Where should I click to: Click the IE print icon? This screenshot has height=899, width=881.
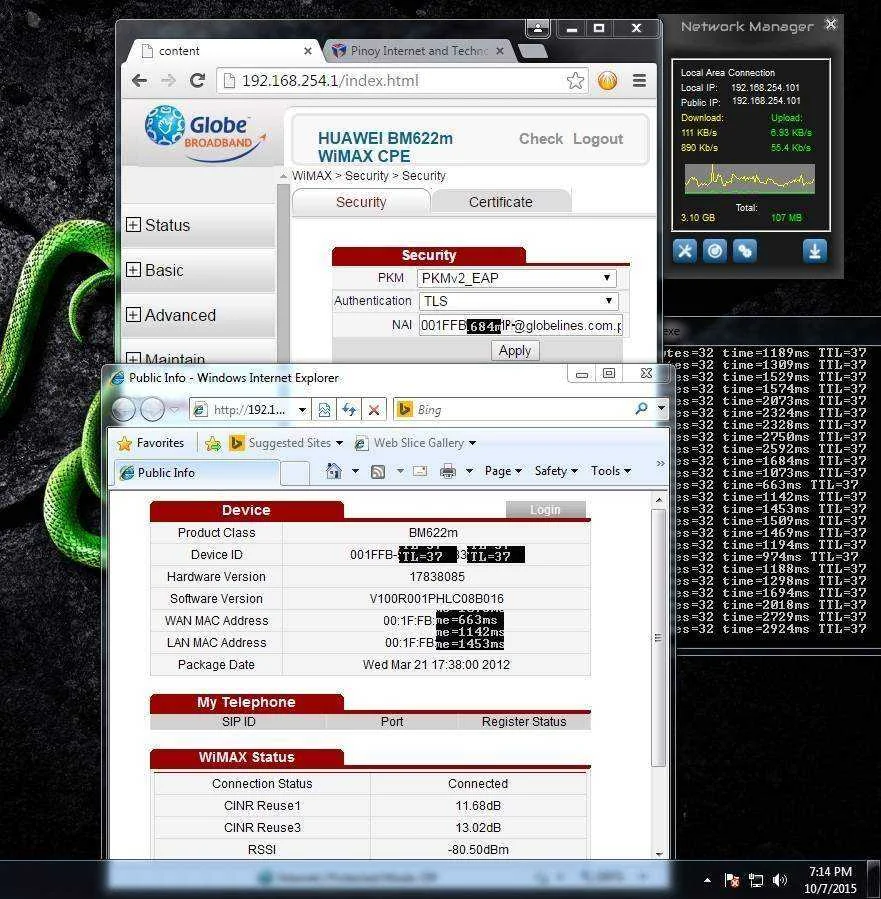(x=448, y=471)
